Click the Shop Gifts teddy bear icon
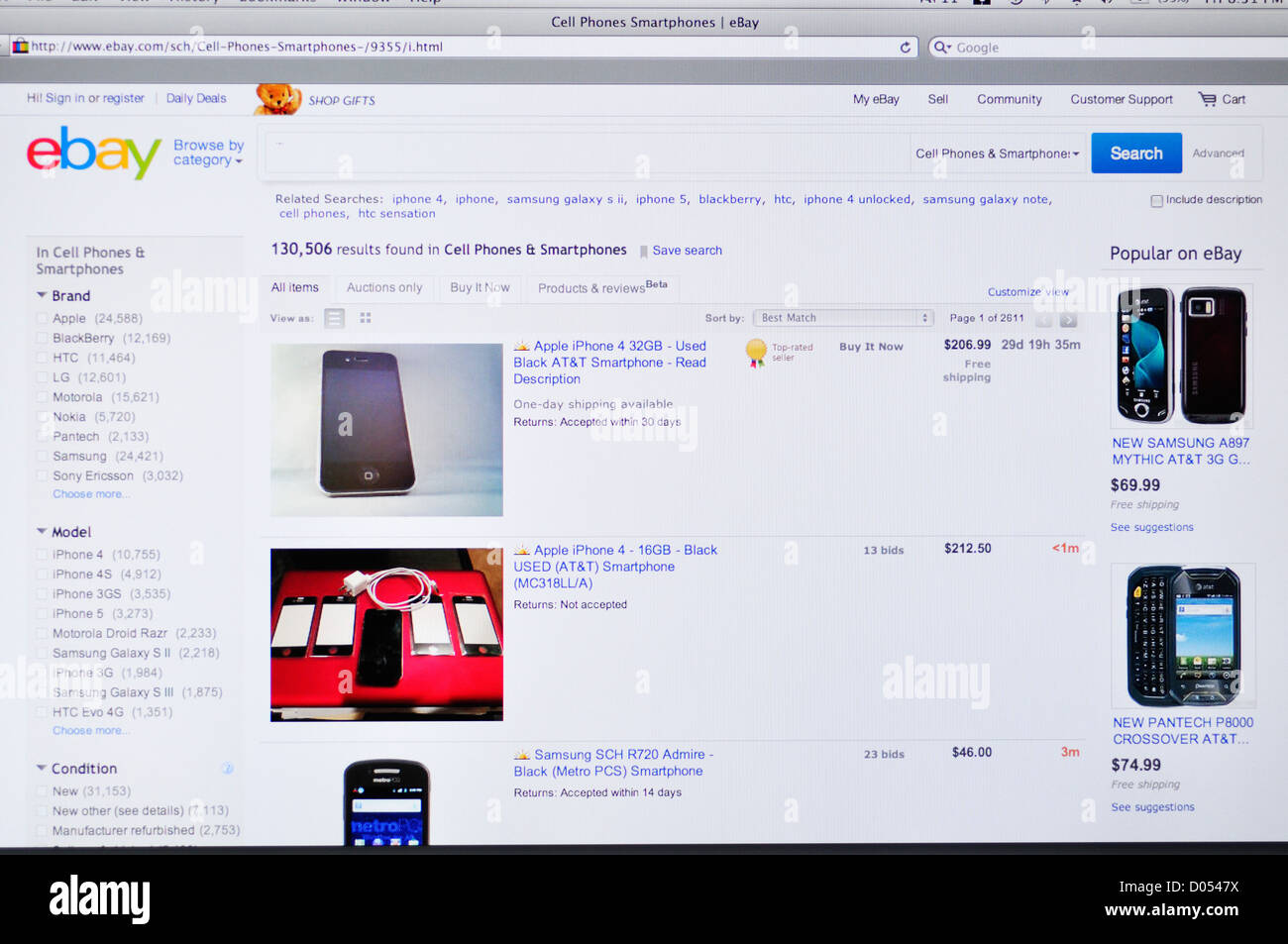This screenshot has width=1288, height=944. coord(277,99)
